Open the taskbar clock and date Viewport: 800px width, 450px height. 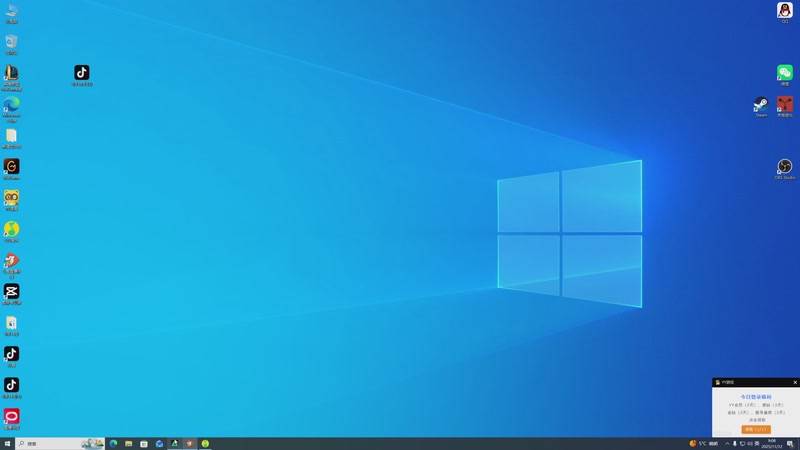point(772,443)
